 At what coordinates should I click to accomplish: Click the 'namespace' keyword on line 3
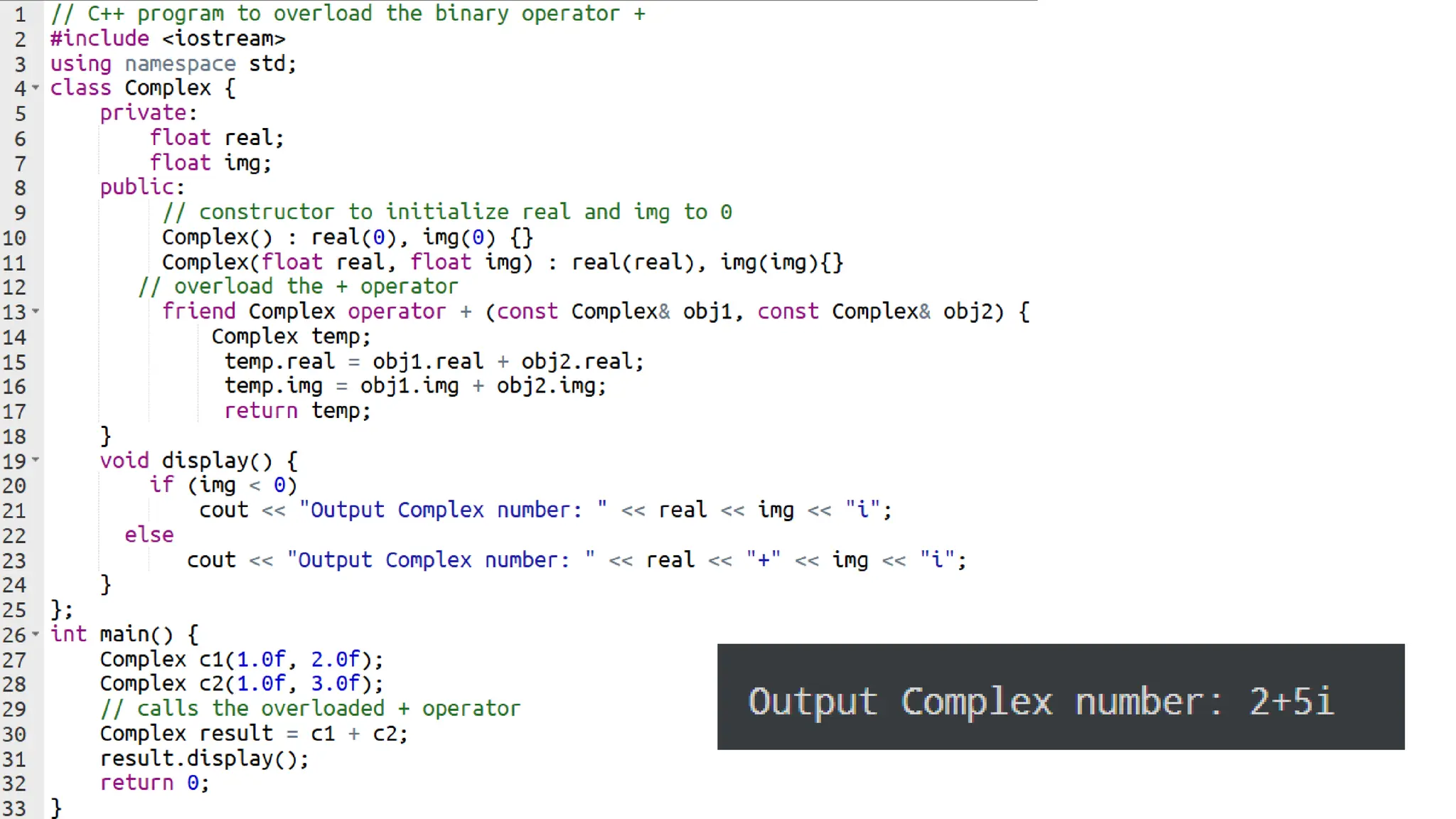(180, 64)
